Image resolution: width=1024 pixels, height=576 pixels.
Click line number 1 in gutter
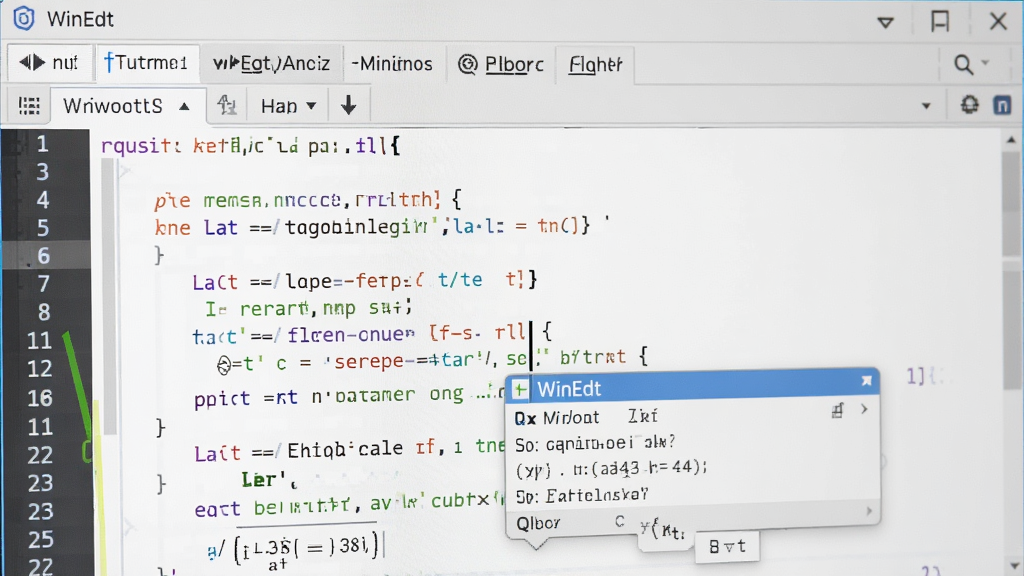pyautogui.click(x=42, y=144)
